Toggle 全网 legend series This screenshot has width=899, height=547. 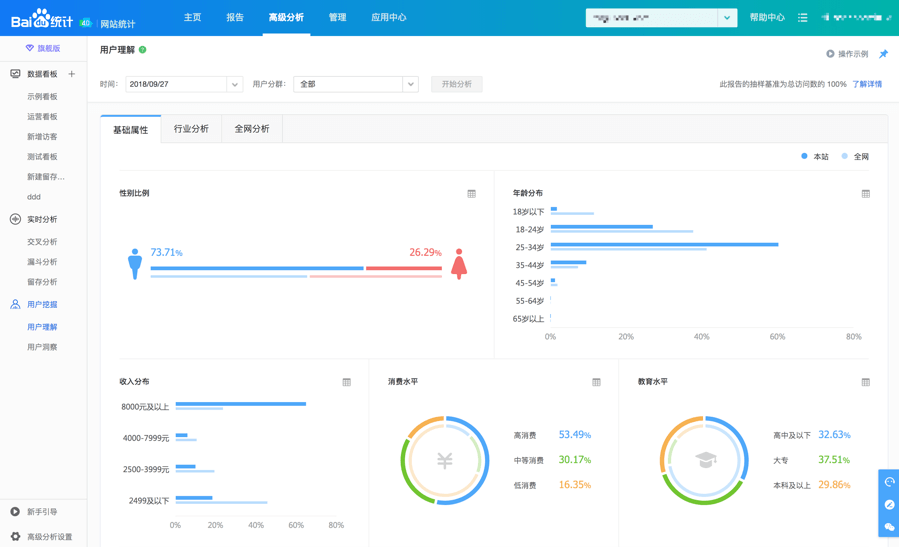pos(855,157)
